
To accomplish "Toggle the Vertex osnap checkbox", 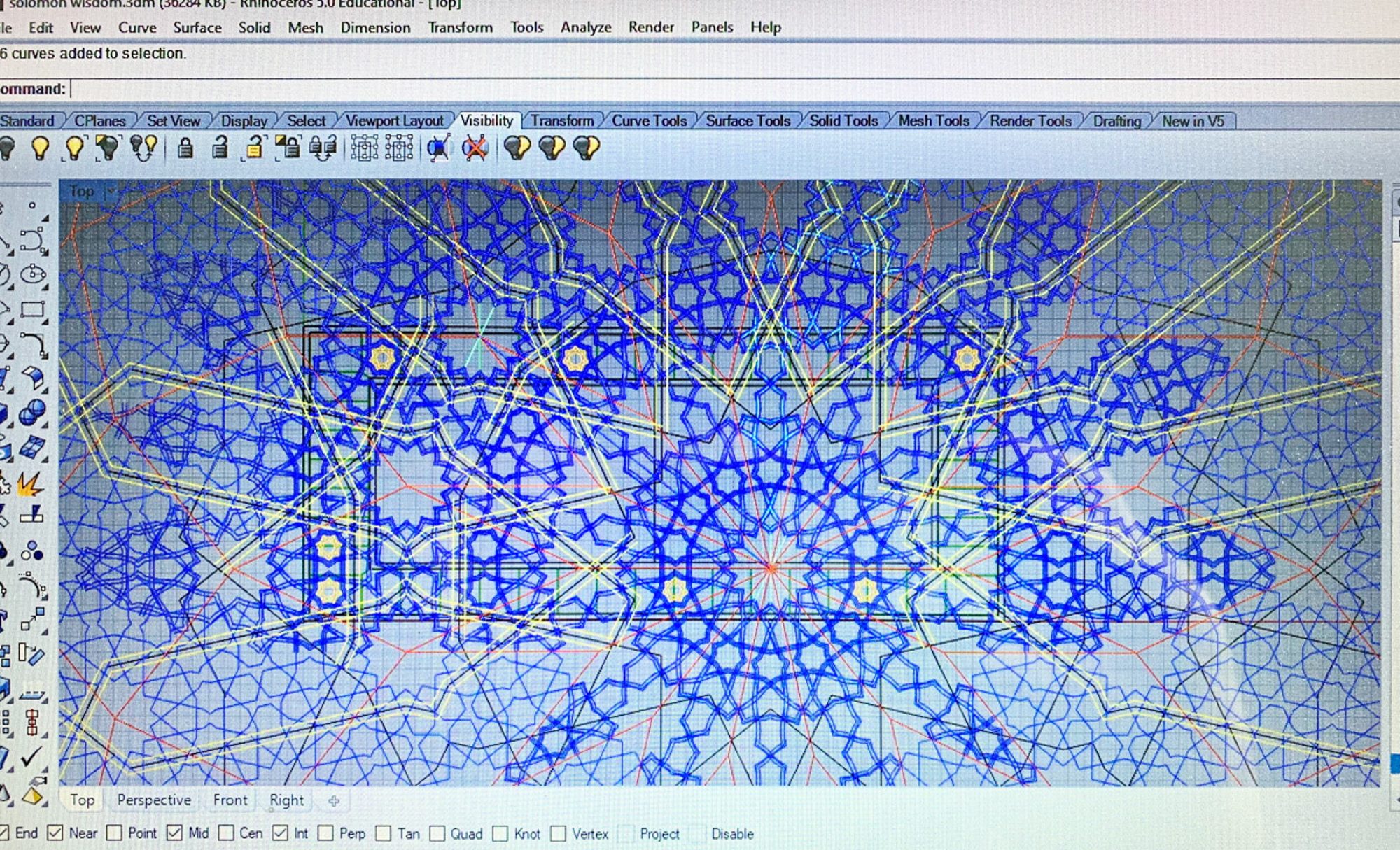I will point(558,833).
